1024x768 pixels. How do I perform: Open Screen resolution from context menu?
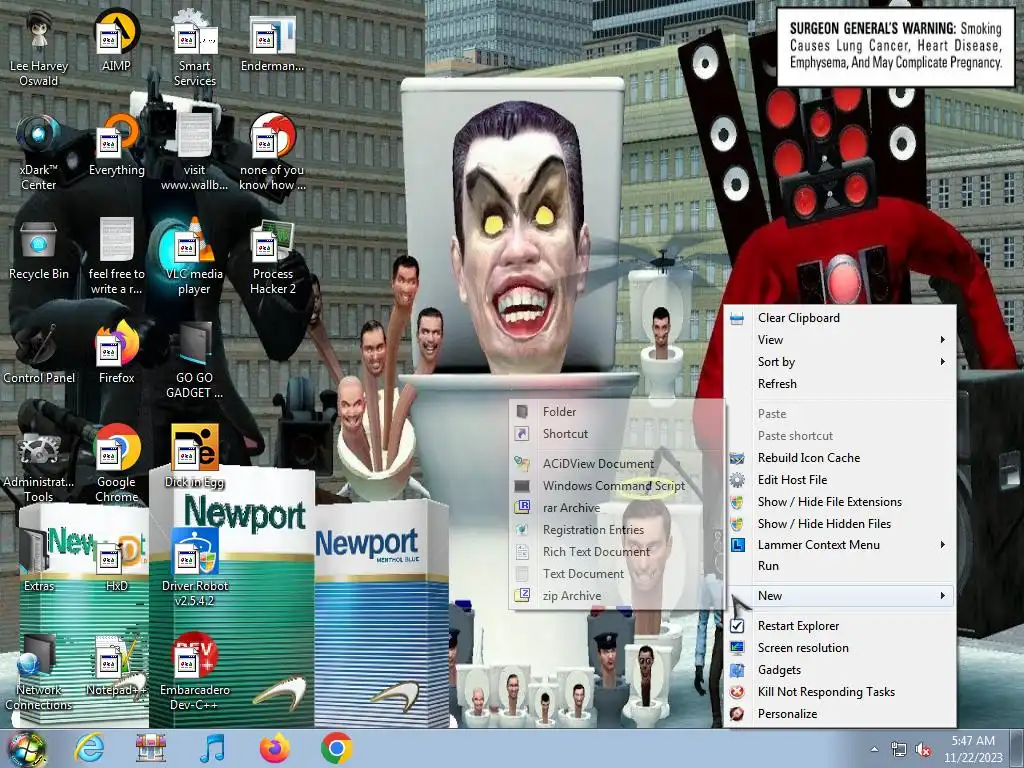tap(839, 648)
